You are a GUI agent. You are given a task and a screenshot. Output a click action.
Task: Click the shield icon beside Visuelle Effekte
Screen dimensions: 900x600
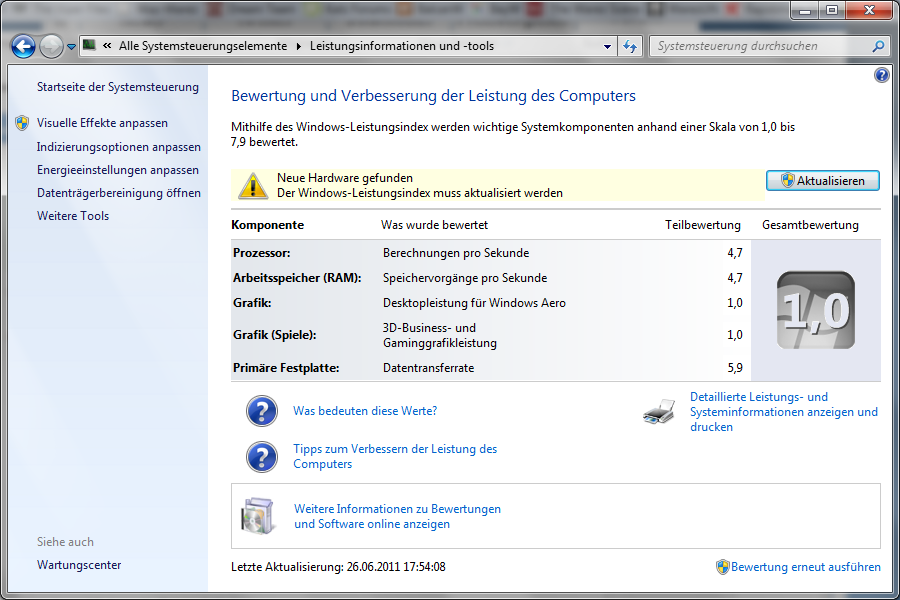(22, 123)
